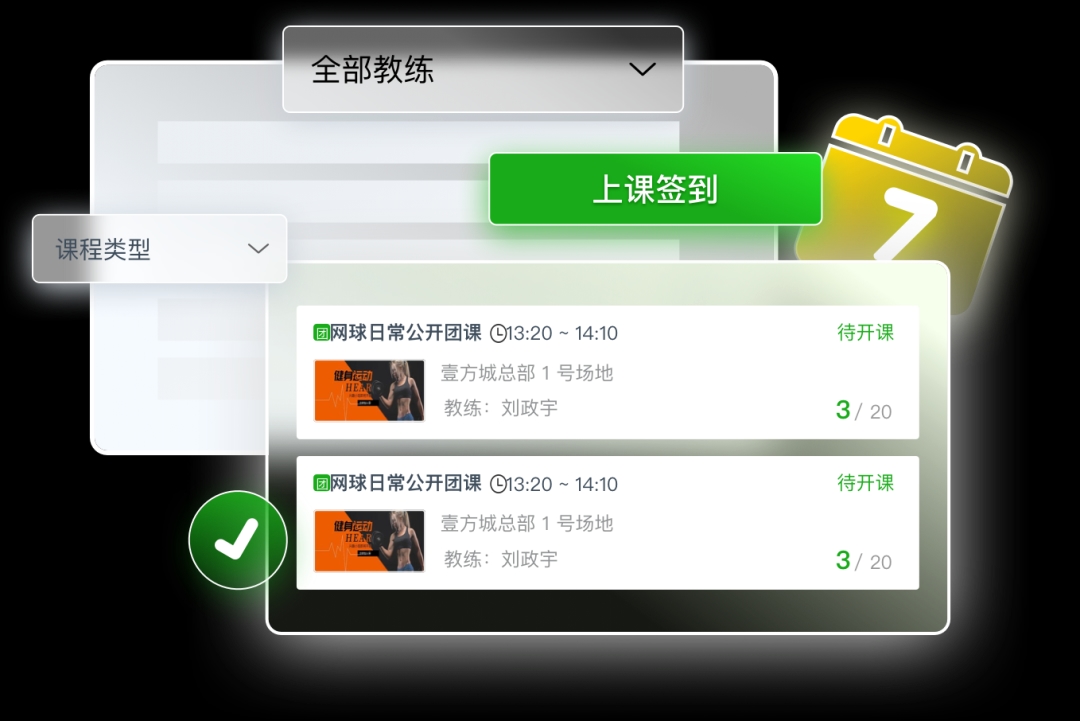
Task: Click the clock icon in second course card
Action: click(x=498, y=484)
